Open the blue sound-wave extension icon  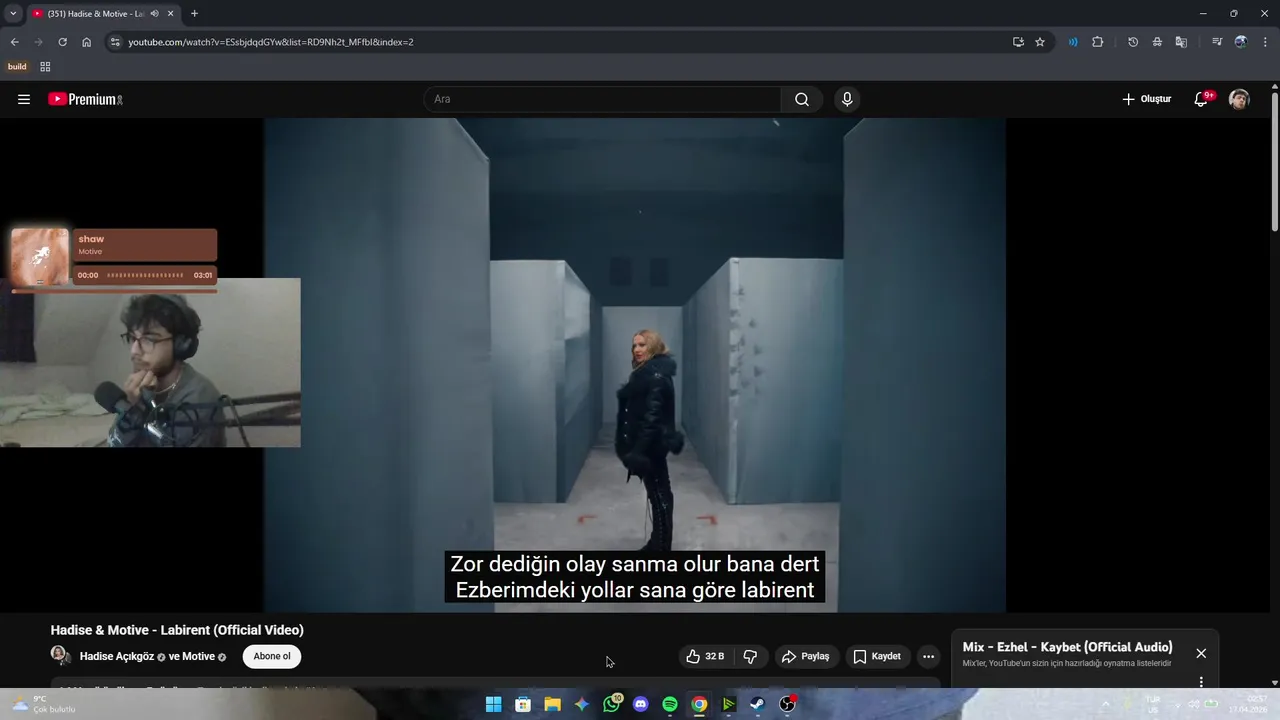coord(1073,42)
